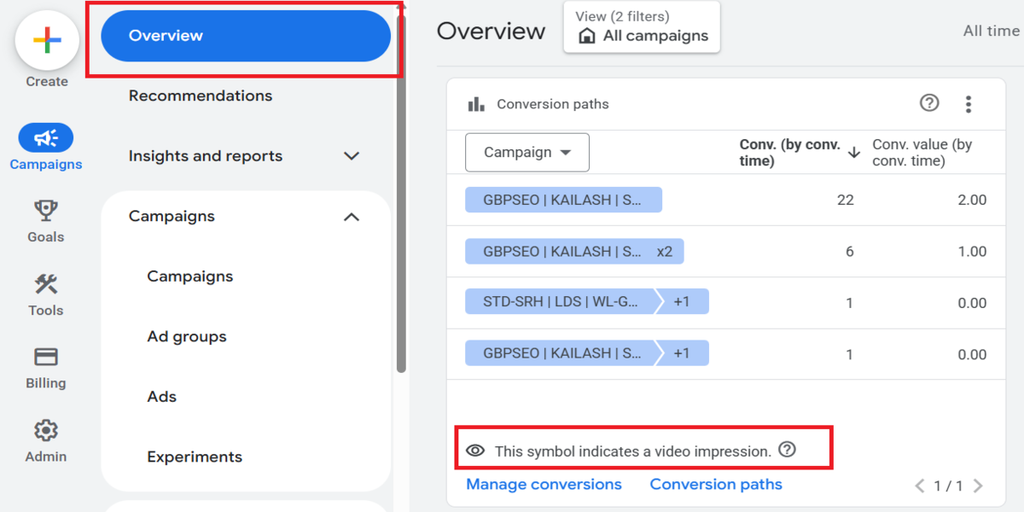
Task: Click the STD-SRH | LDS | WL-G chip
Action: 560,302
